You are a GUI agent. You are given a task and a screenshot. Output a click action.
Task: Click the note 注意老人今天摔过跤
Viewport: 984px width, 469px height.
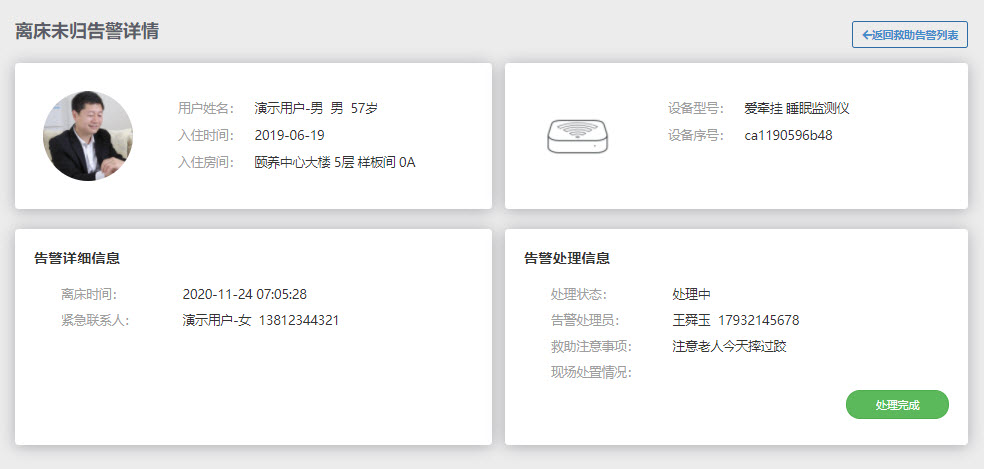coord(729,346)
